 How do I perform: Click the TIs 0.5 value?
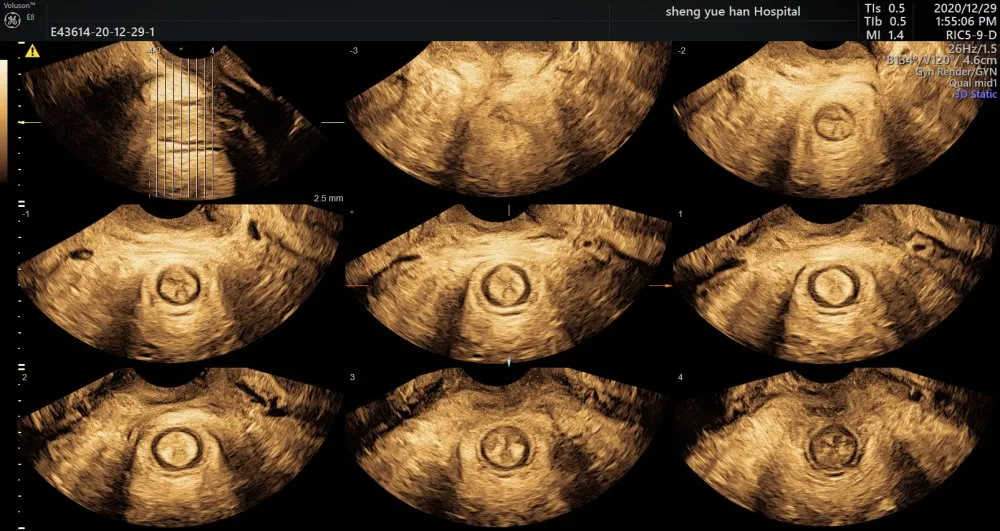pos(884,9)
